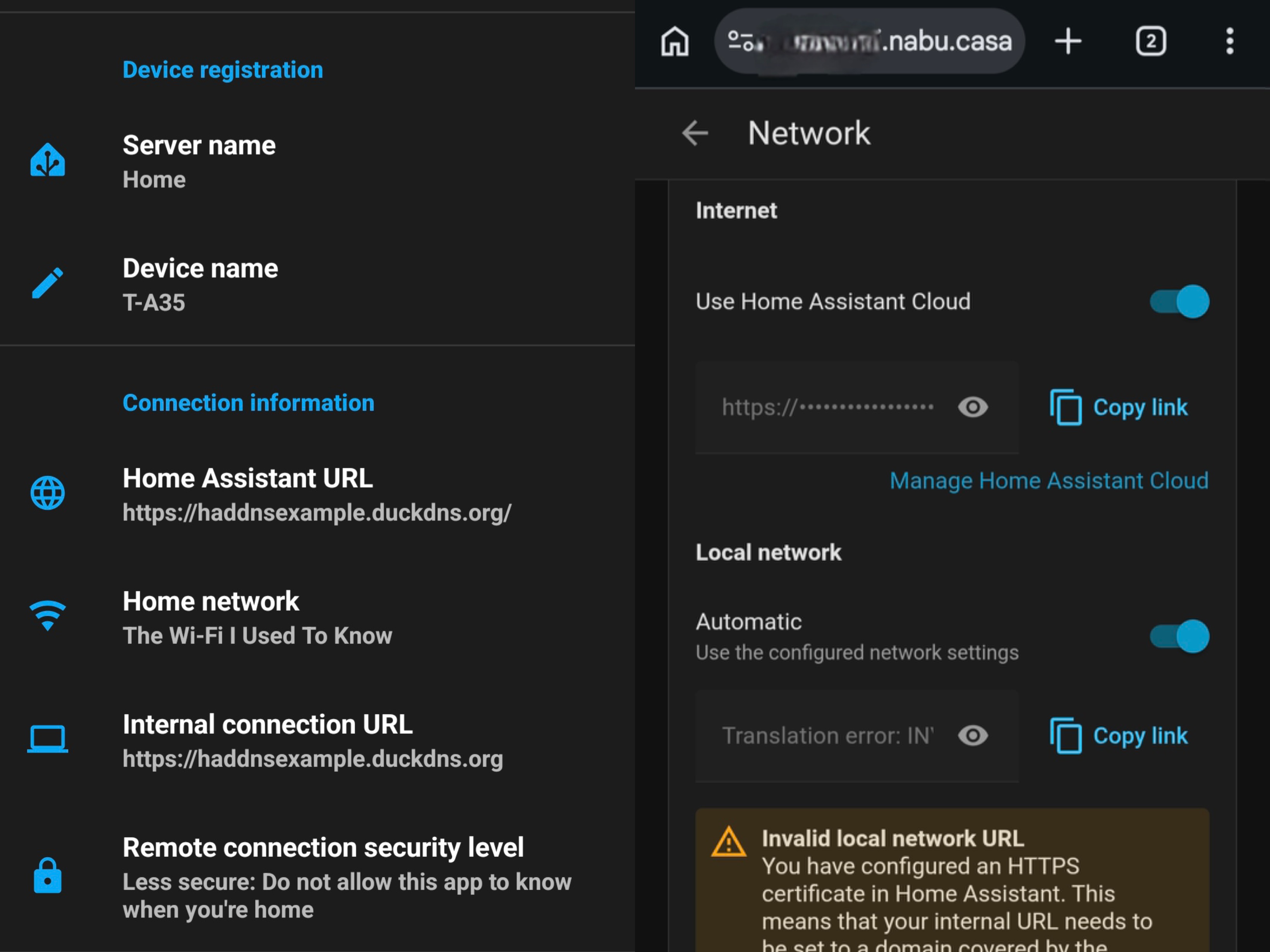Screen dimensions: 1270x952
Task: Click the masked https cloud URL field
Action: 827,408
